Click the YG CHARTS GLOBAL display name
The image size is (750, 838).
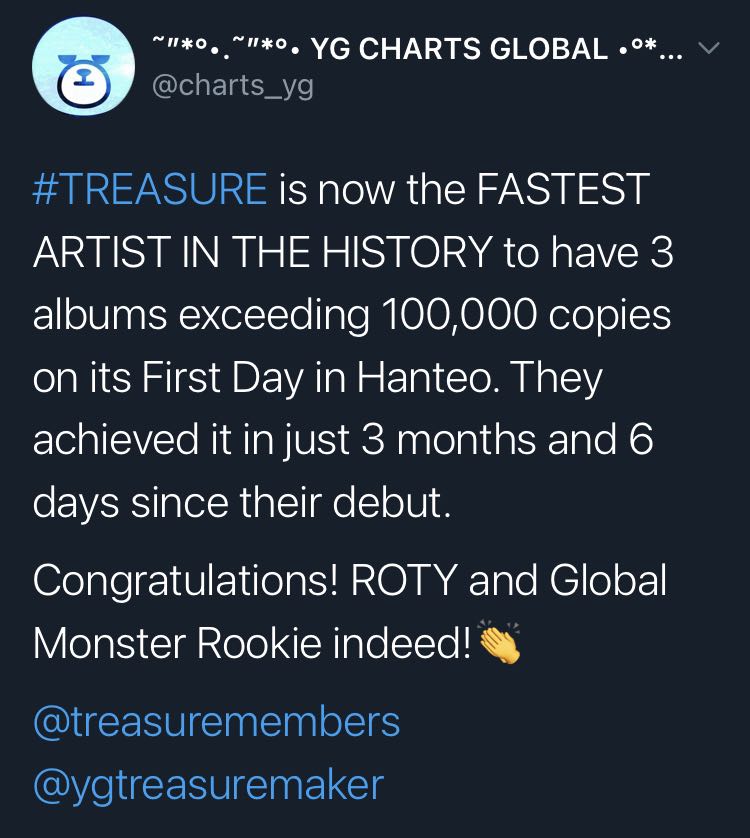pyautogui.click(x=459, y=49)
